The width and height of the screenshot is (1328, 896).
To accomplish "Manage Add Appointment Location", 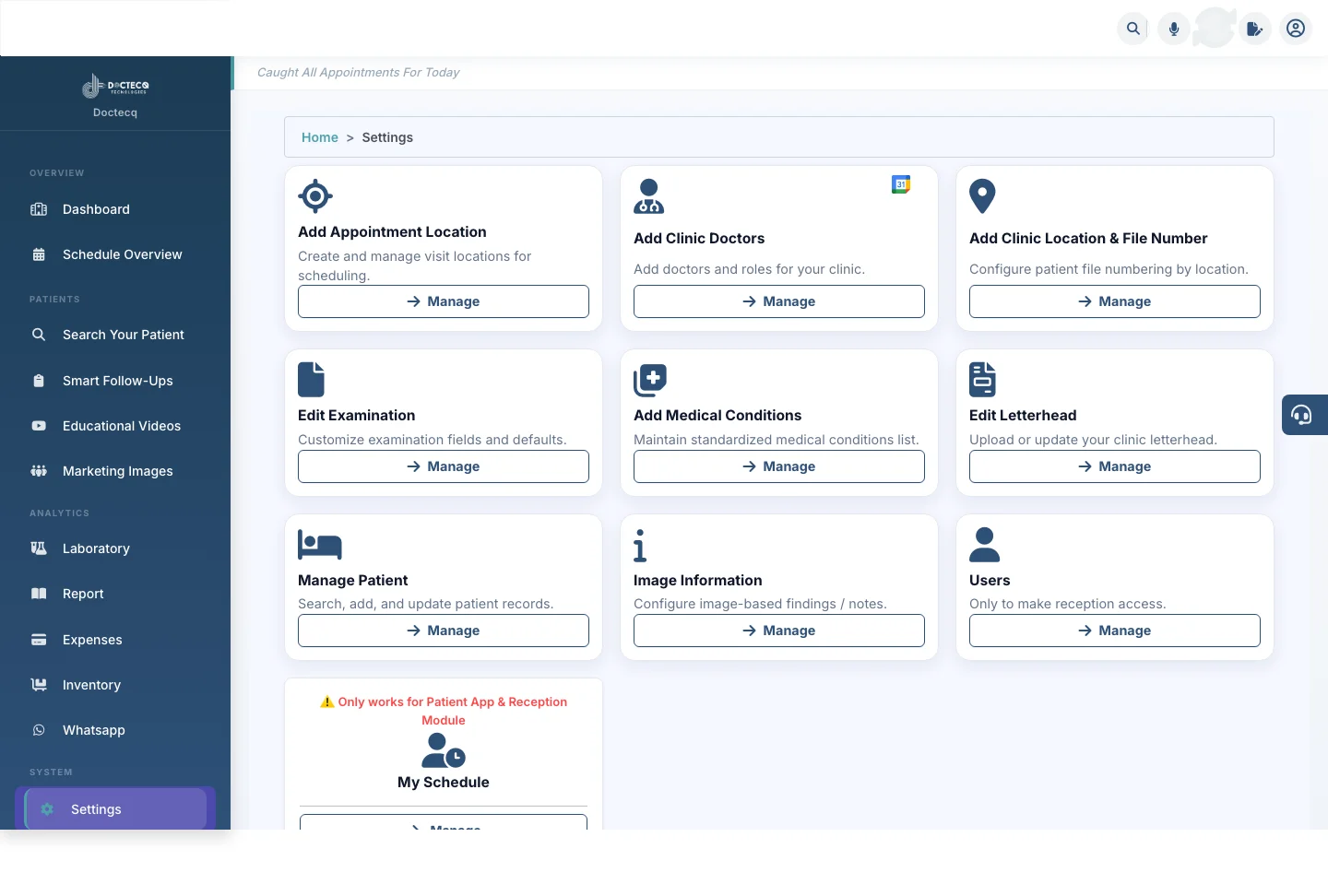I will click(444, 301).
